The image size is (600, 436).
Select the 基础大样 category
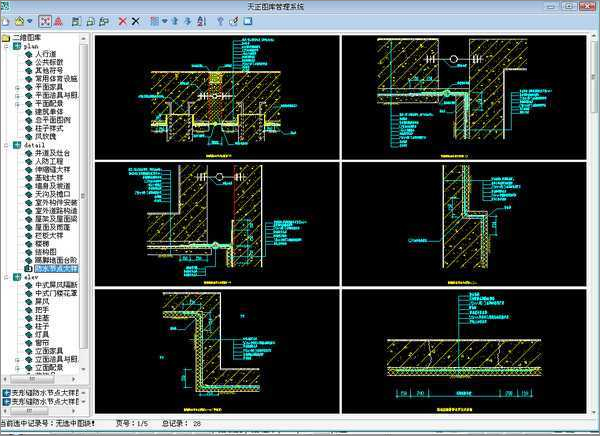(x=49, y=178)
